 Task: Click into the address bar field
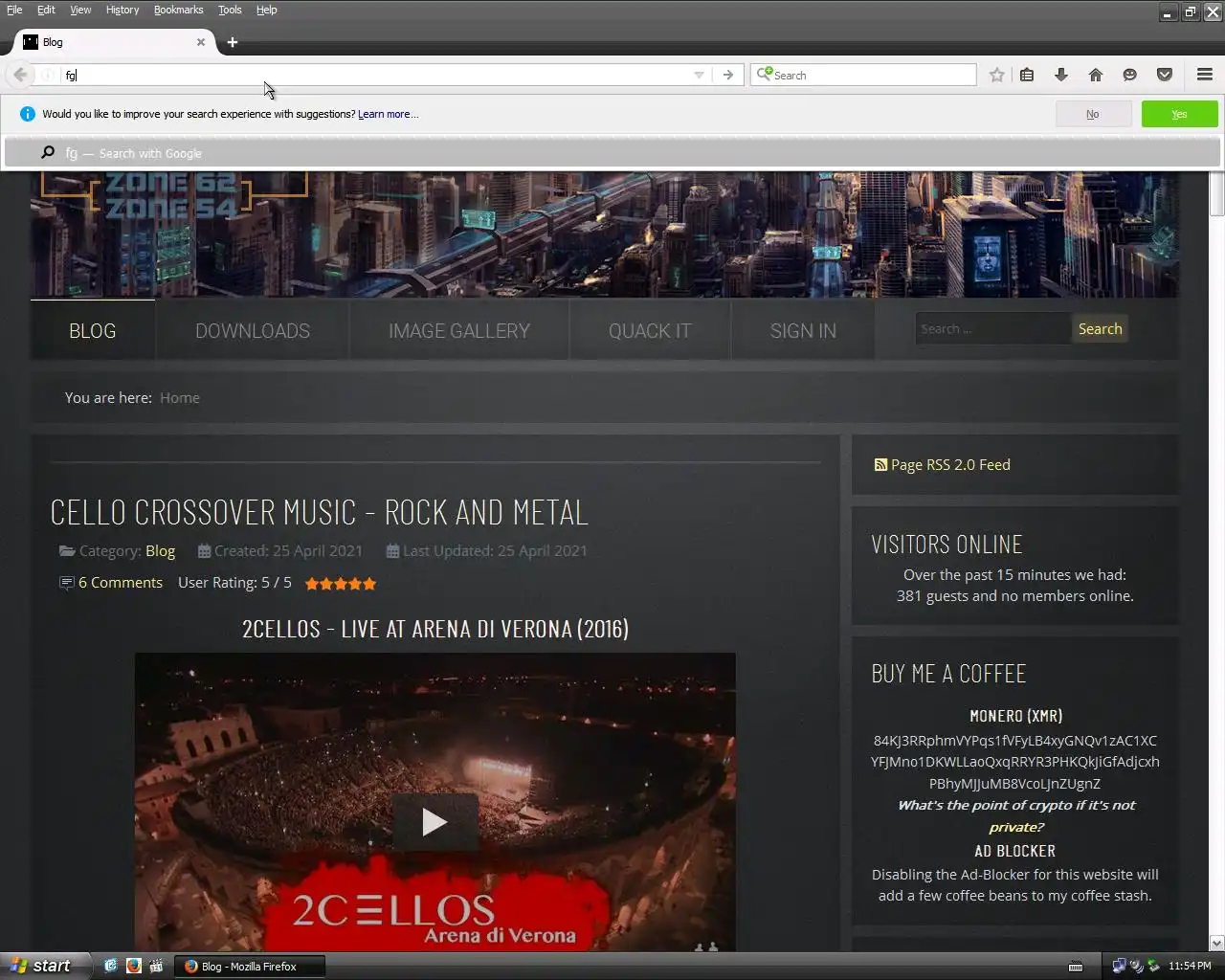(373, 75)
